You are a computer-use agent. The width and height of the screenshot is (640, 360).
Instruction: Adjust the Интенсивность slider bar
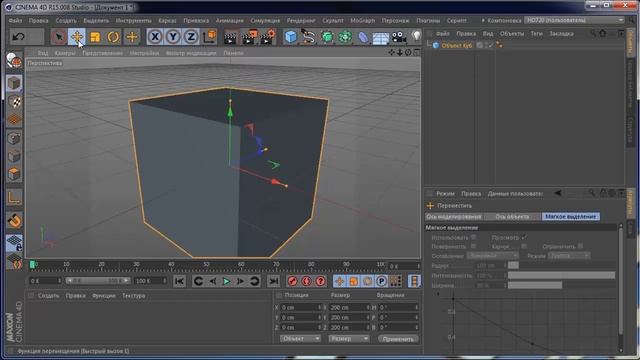pos(562,276)
